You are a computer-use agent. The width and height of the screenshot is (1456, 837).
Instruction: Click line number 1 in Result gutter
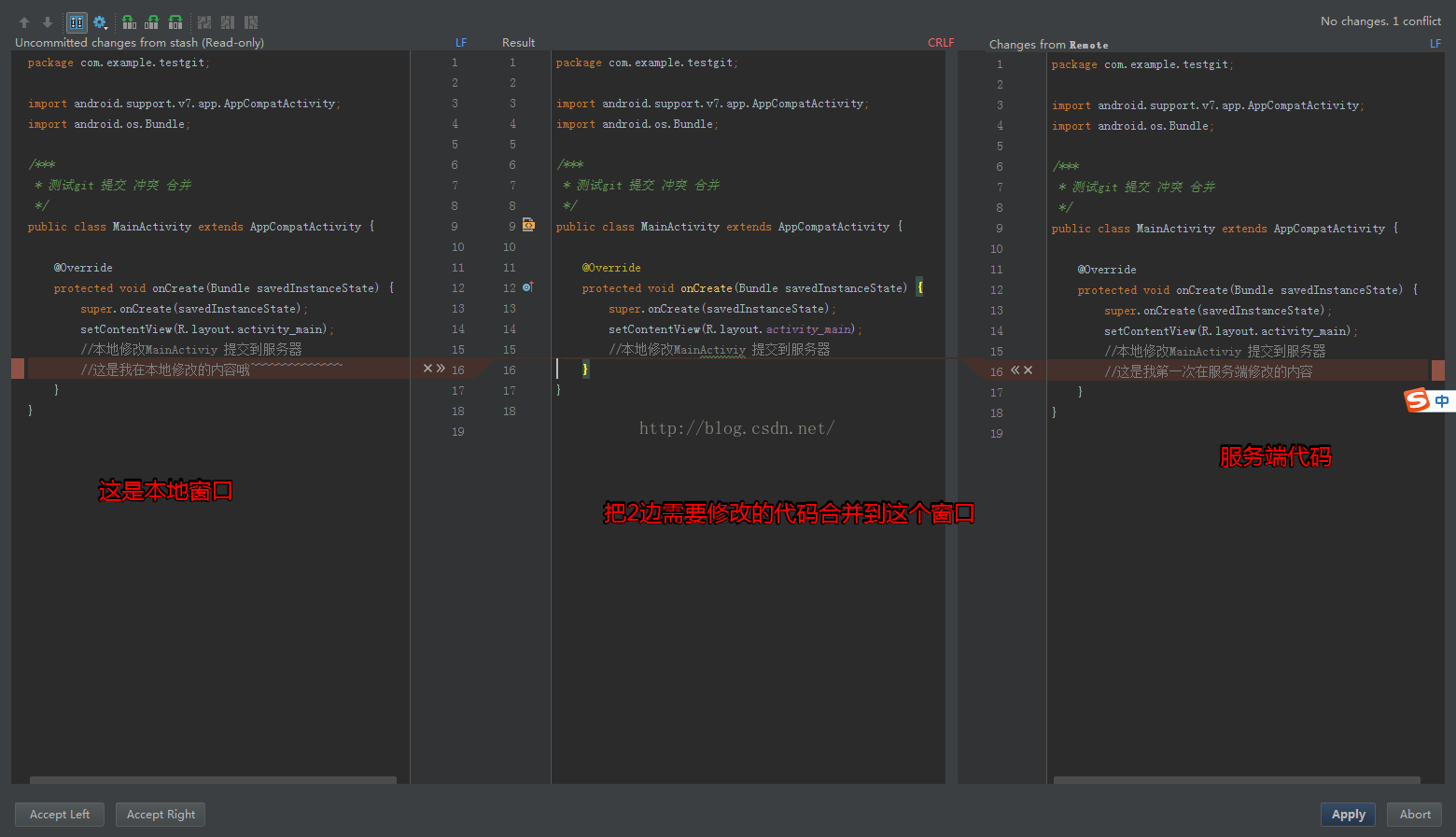pos(512,63)
